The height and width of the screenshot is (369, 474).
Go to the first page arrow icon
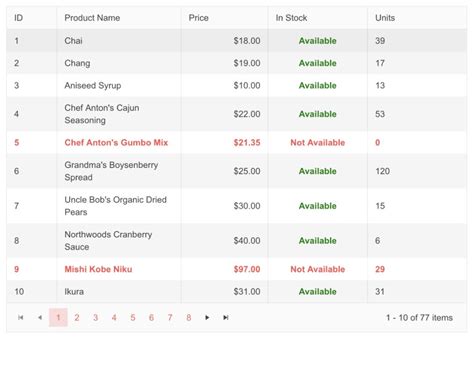tap(21, 317)
